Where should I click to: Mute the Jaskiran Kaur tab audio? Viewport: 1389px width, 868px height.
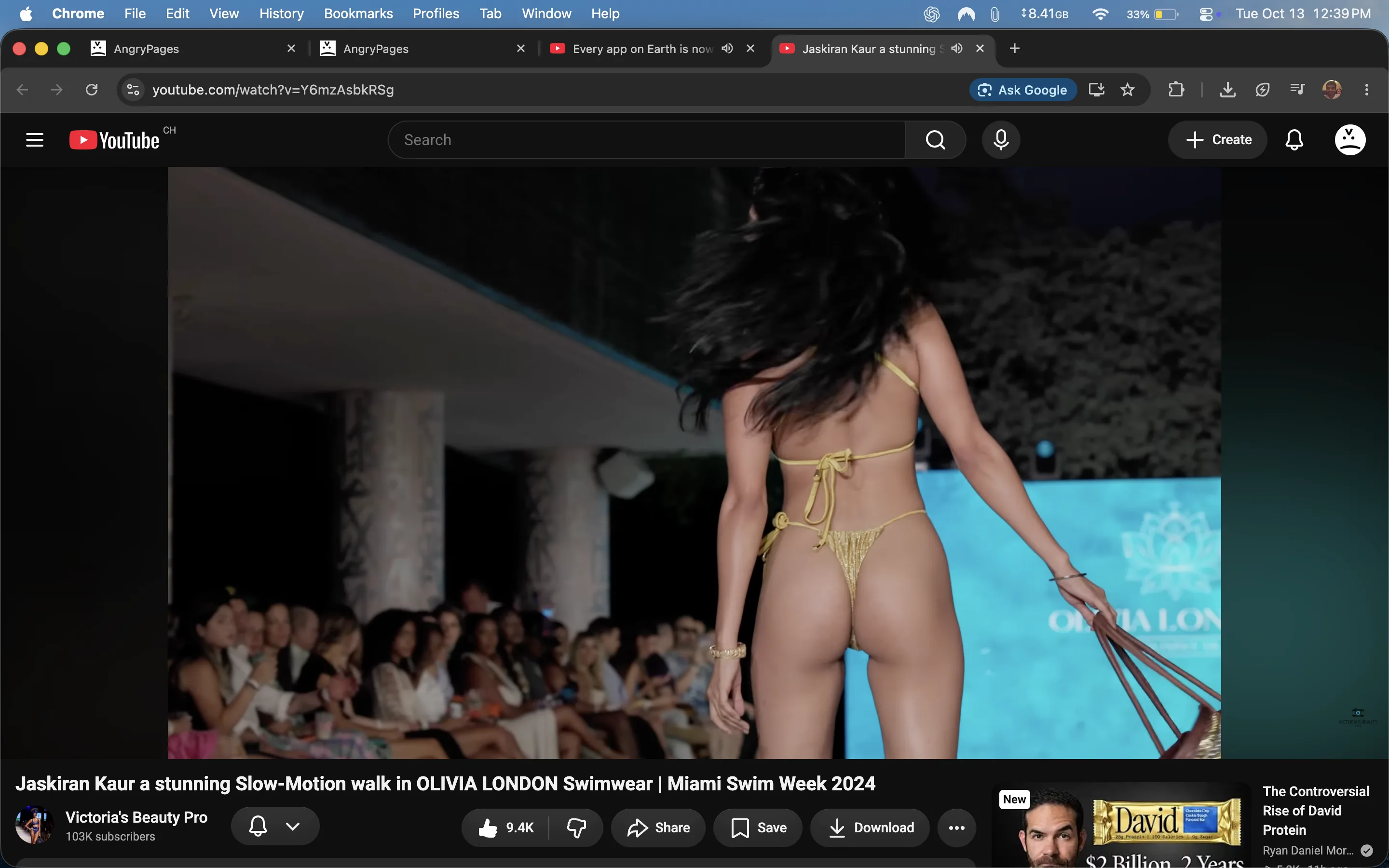pos(956,48)
